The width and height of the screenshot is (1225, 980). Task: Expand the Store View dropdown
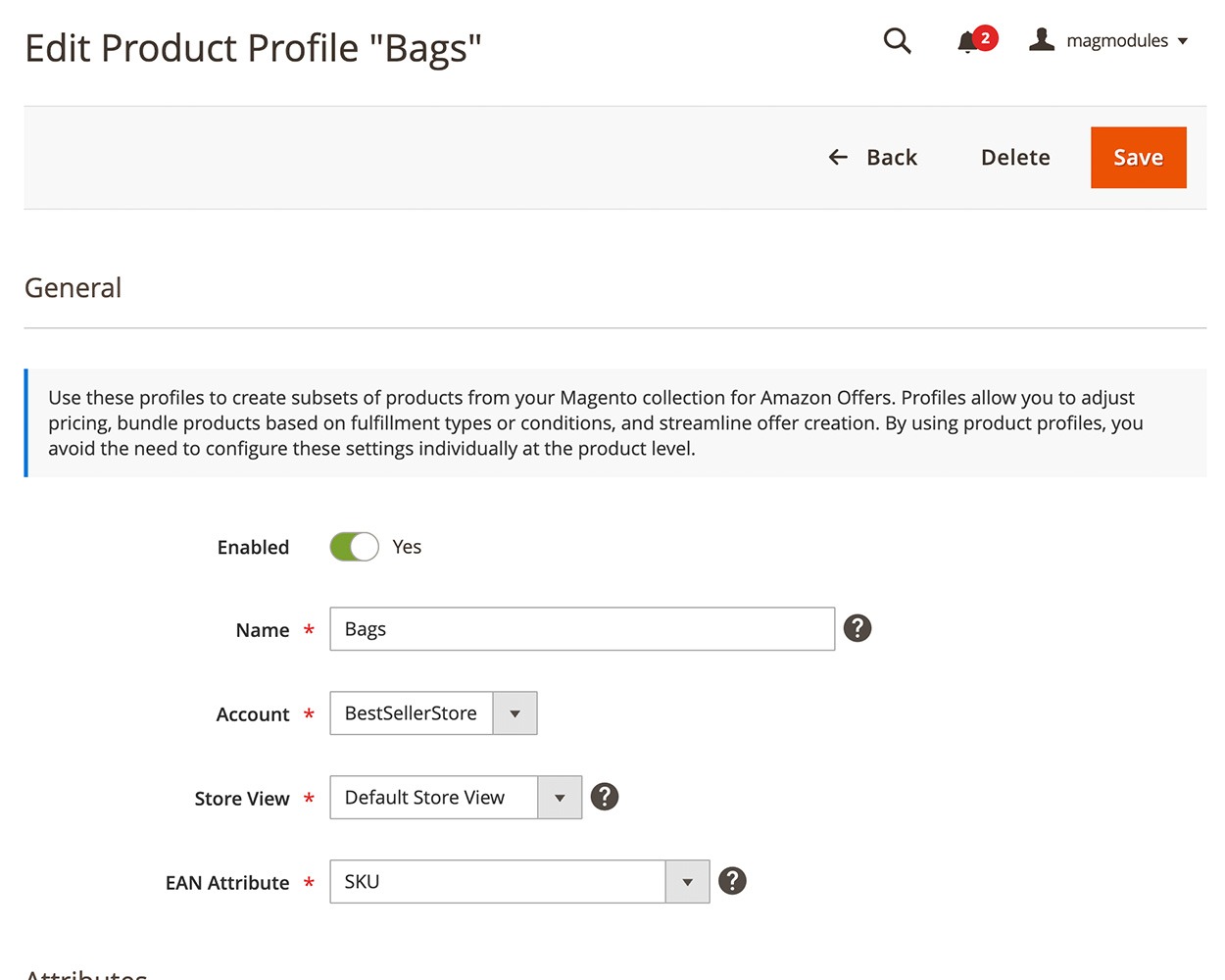point(456,798)
